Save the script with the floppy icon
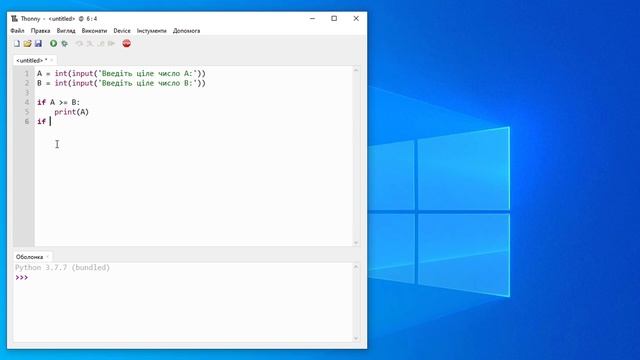 pyautogui.click(x=38, y=43)
